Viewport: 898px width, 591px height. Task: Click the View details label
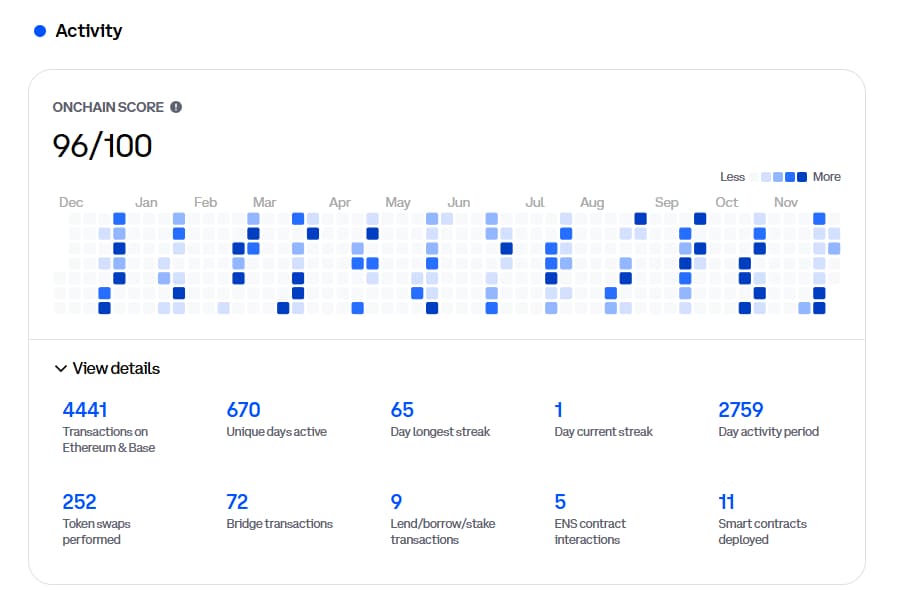pos(116,369)
